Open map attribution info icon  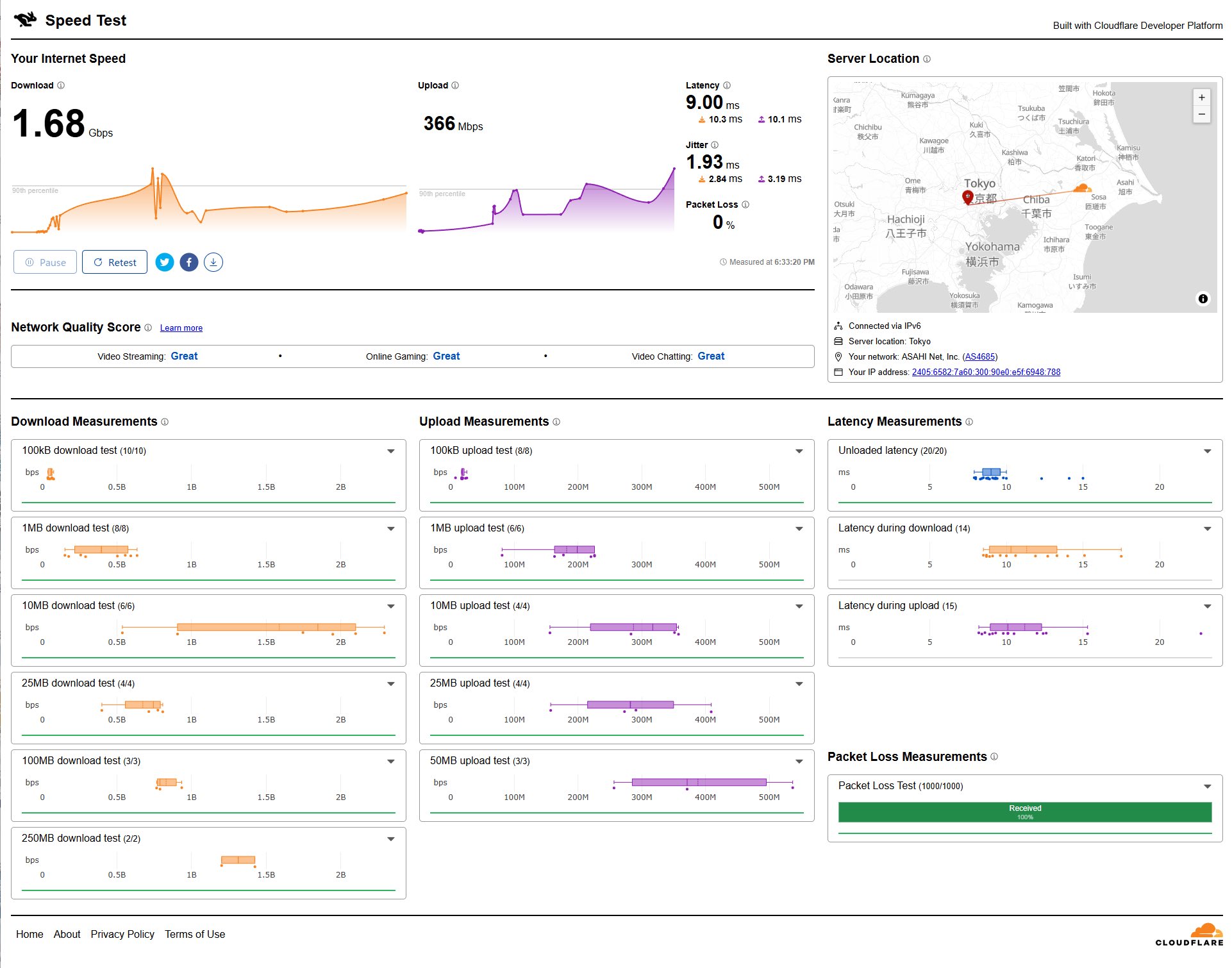[x=1203, y=299]
